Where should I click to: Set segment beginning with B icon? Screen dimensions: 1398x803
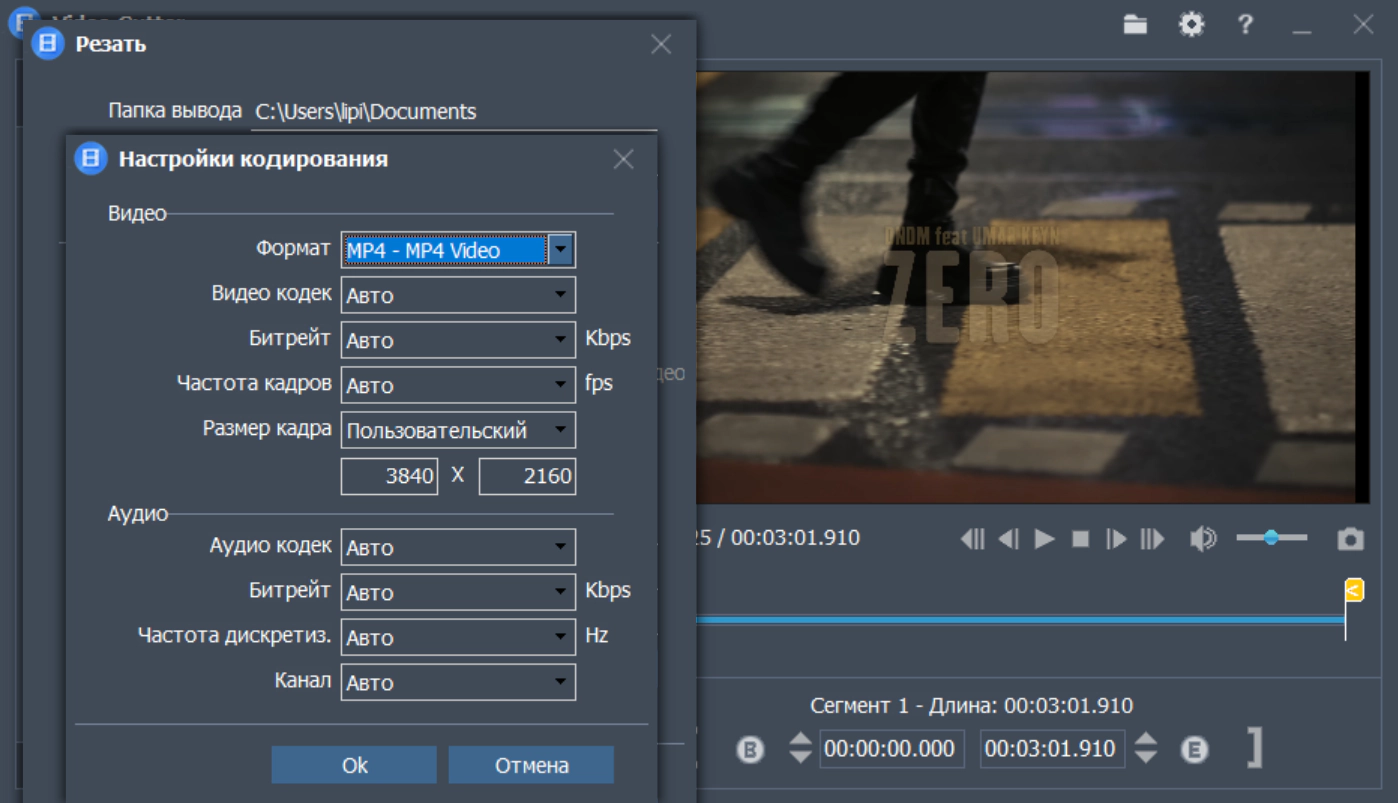(x=750, y=749)
